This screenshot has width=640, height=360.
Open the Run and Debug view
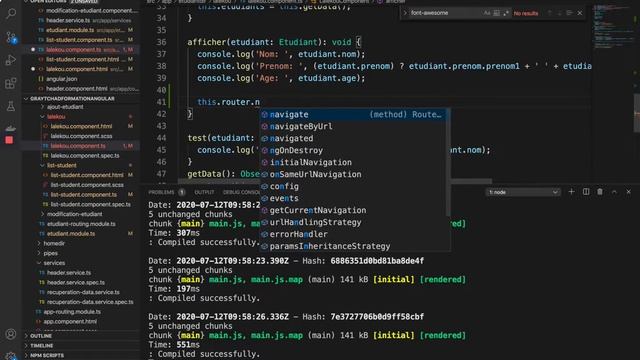click(x=11, y=60)
